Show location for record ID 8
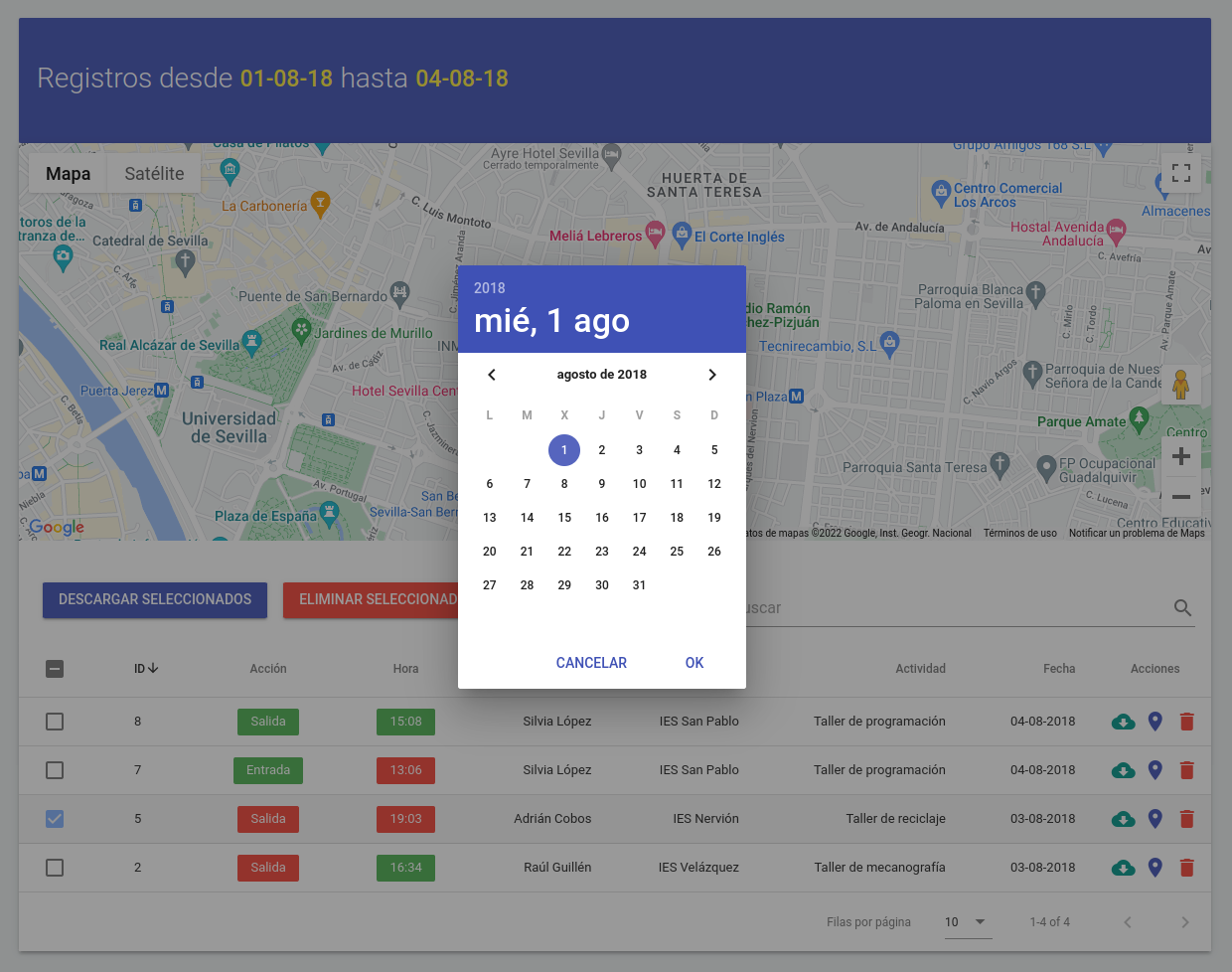 click(x=1155, y=722)
